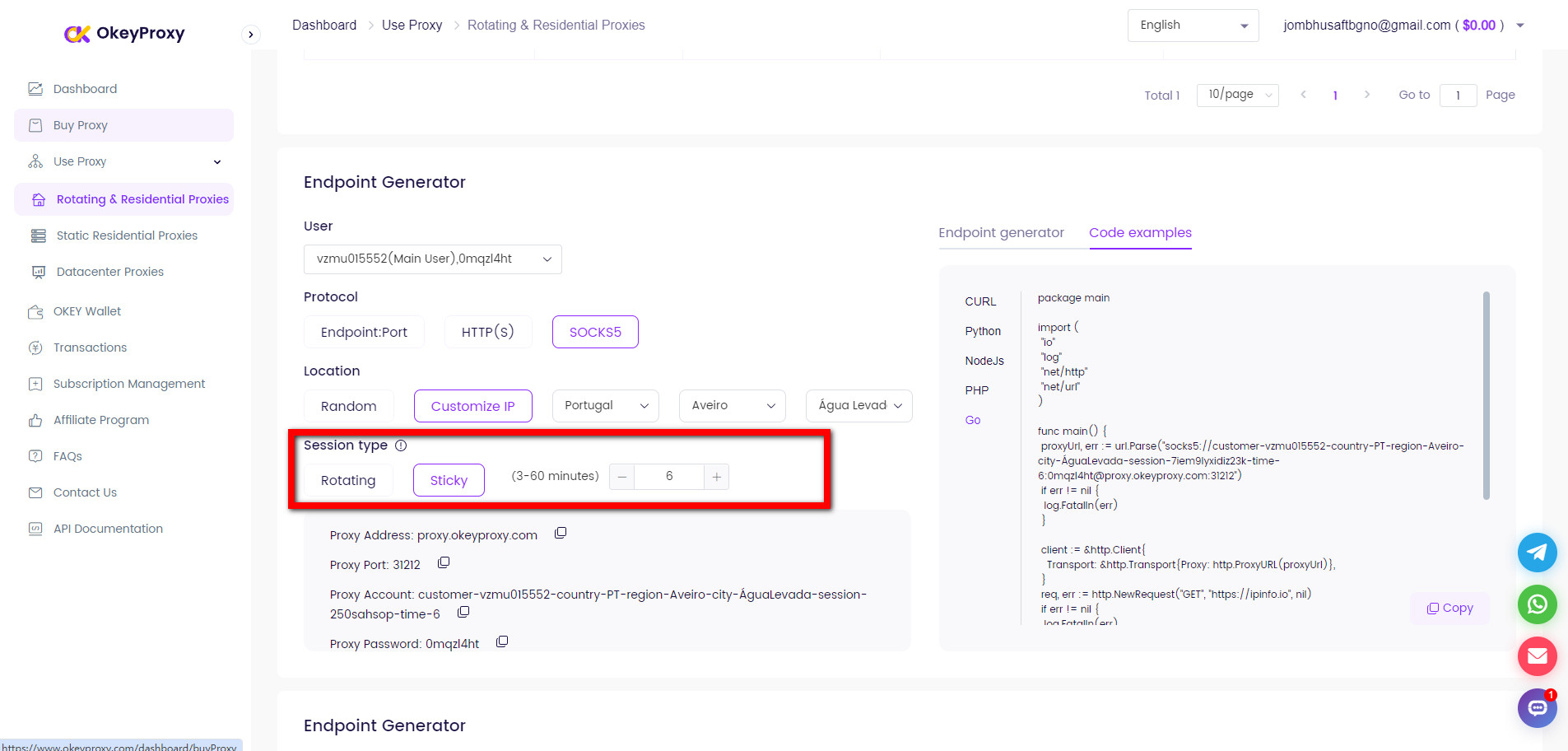Screen dimensions: 1568x751
Task: Expand the Portugal country dropdown
Action: [x=605, y=406]
